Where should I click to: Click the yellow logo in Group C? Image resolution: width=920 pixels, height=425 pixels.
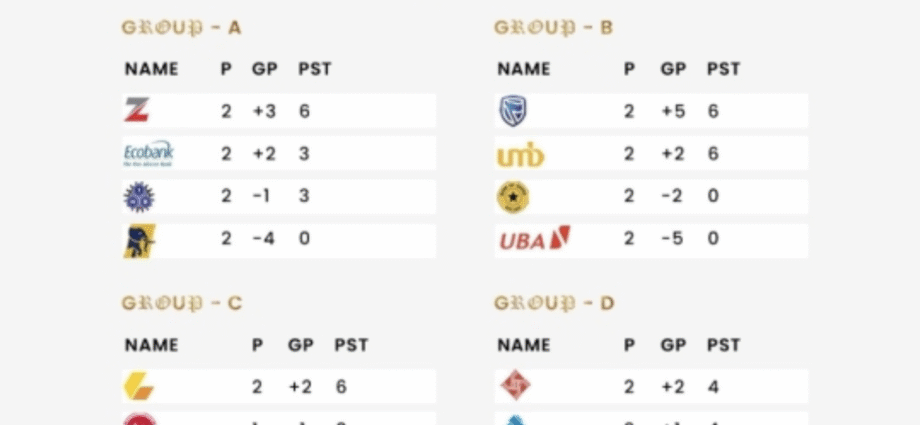tap(138, 386)
